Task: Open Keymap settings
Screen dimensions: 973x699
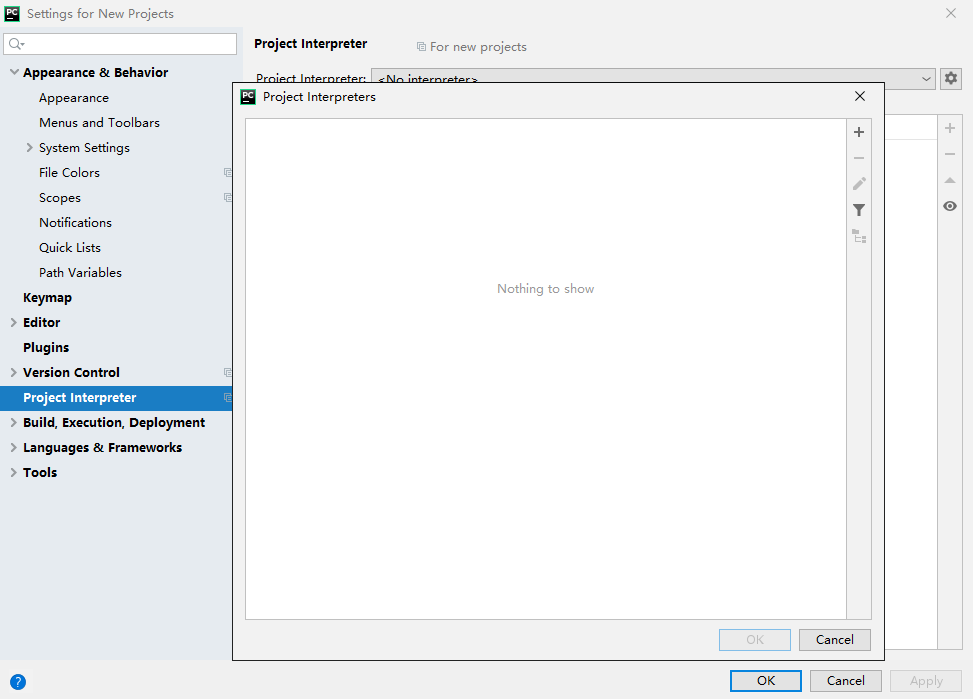Action: point(47,298)
